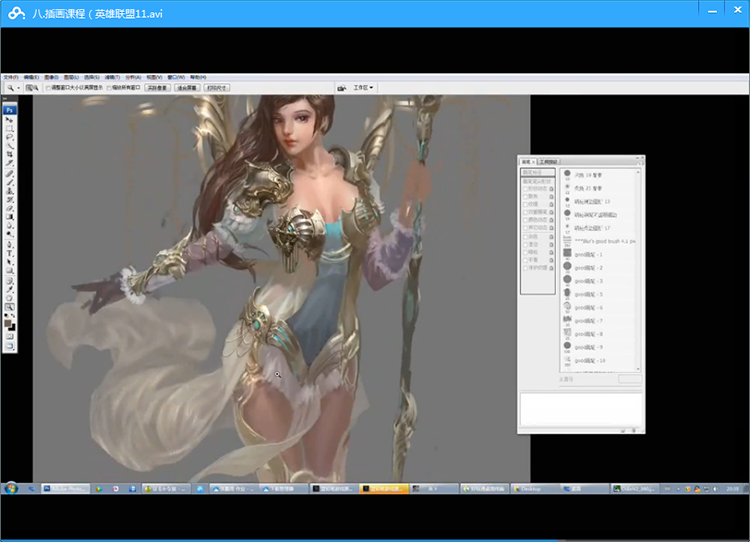Click foreground color swatch in toolbox
Image resolution: width=750 pixels, height=542 pixels.
pos(8,324)
